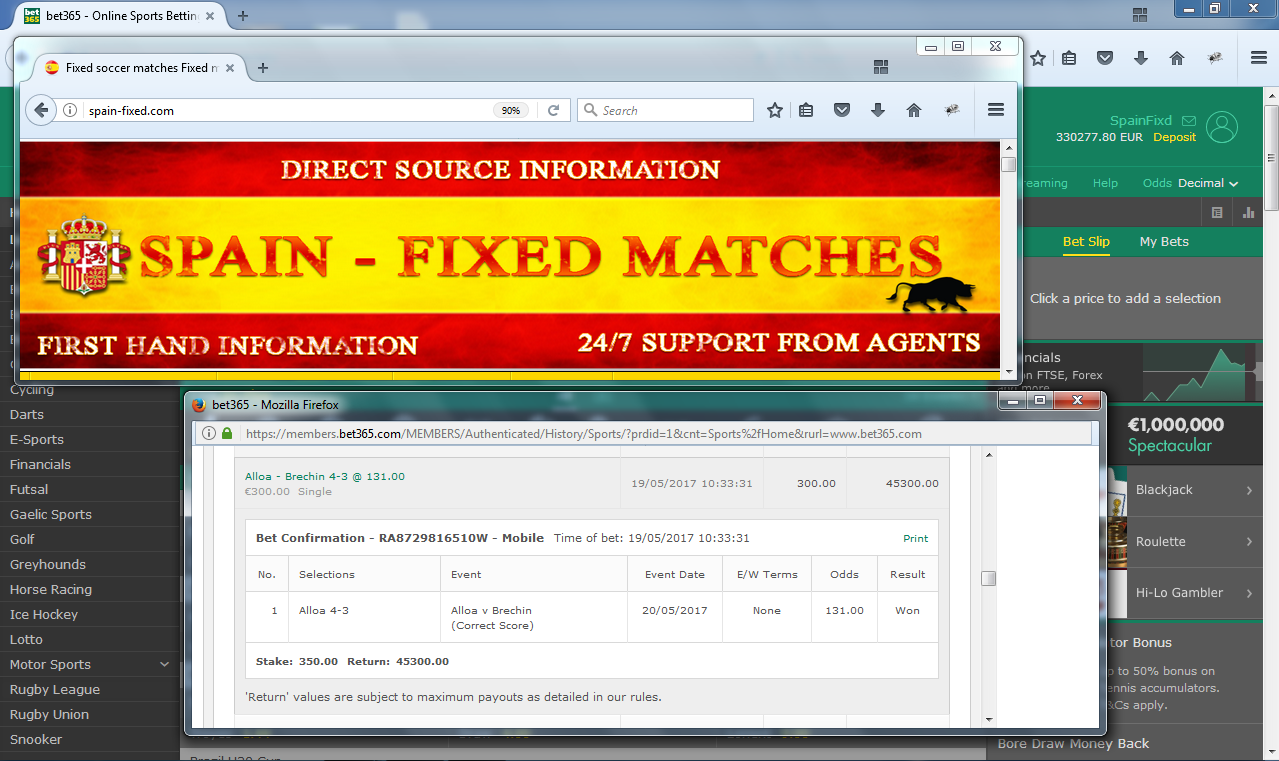Open tab groups icon in spain-fixed window
Screen dimensions: 1279x761
coord(881,67)
